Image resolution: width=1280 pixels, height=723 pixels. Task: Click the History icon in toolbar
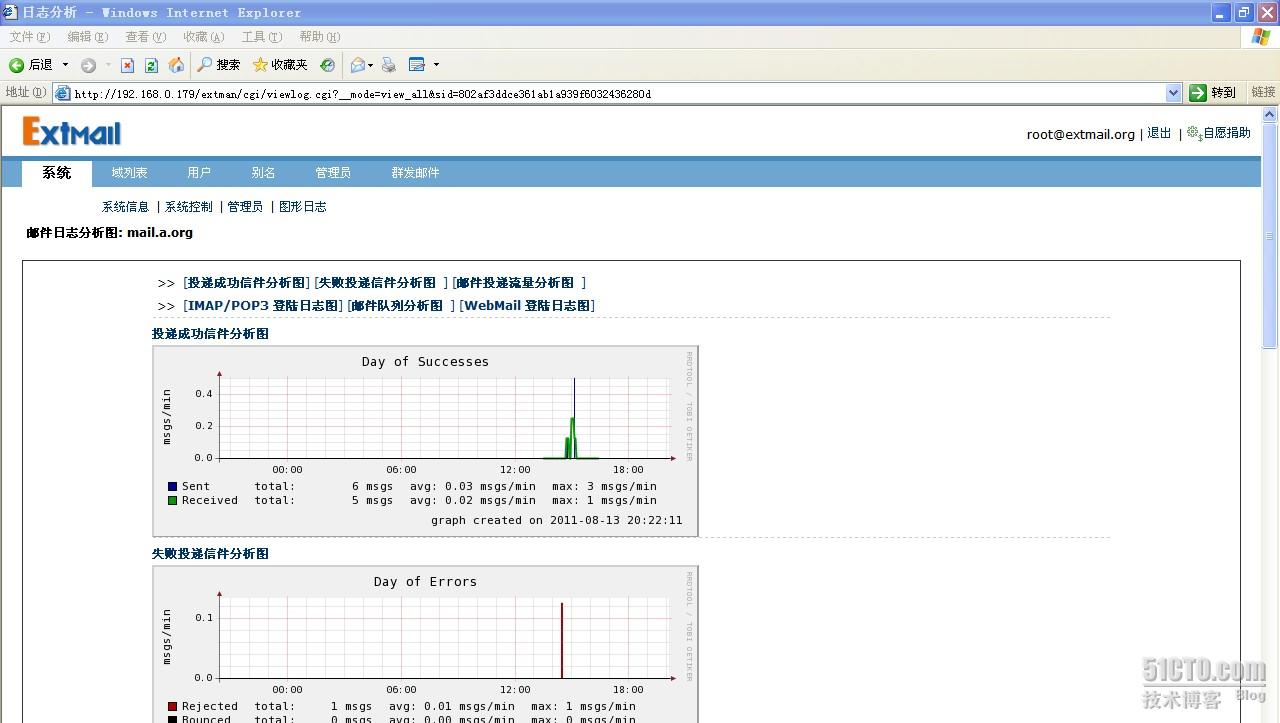[x=327, y=65]
